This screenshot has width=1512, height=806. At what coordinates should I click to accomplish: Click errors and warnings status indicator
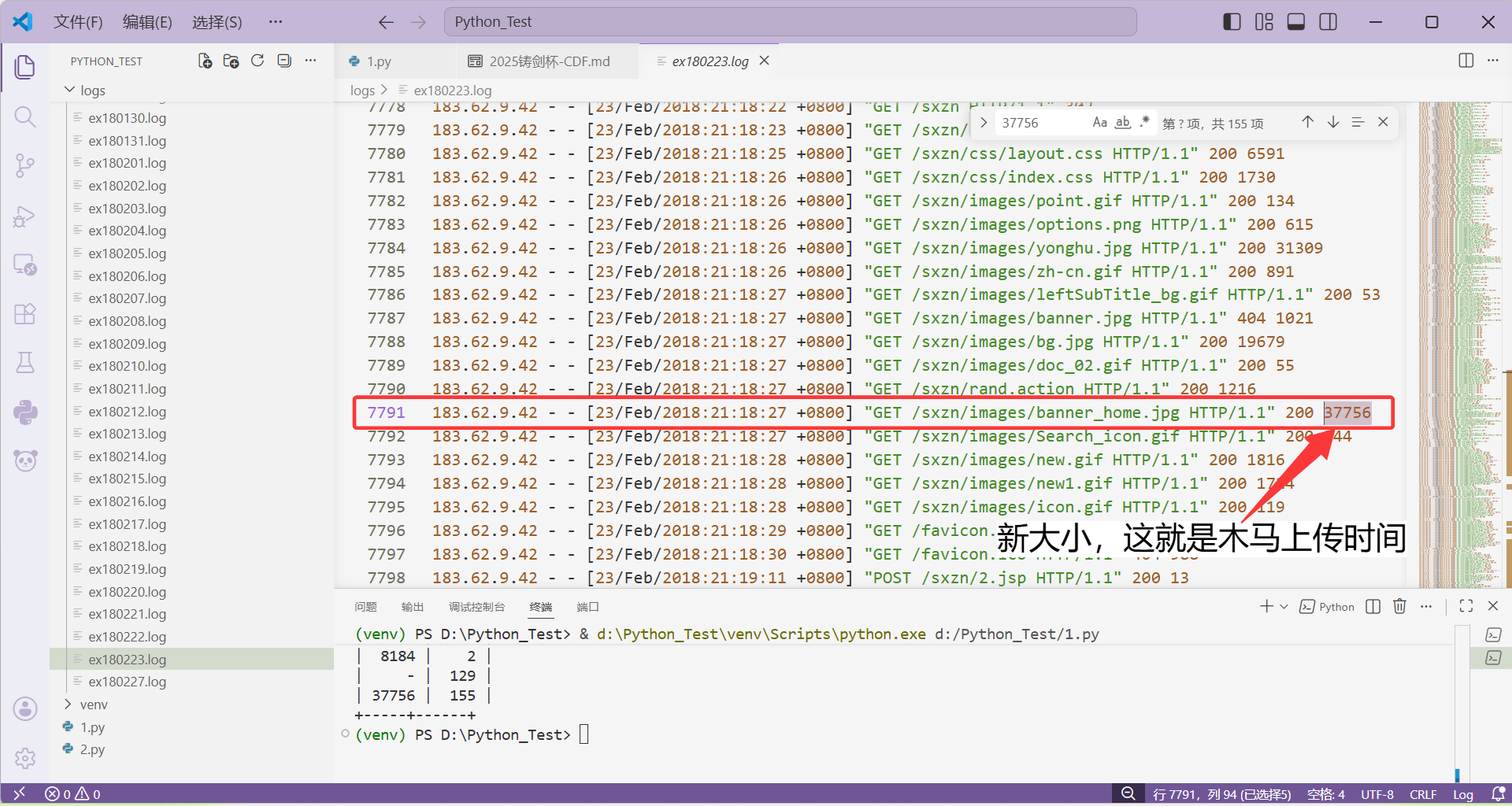point(72,794)
